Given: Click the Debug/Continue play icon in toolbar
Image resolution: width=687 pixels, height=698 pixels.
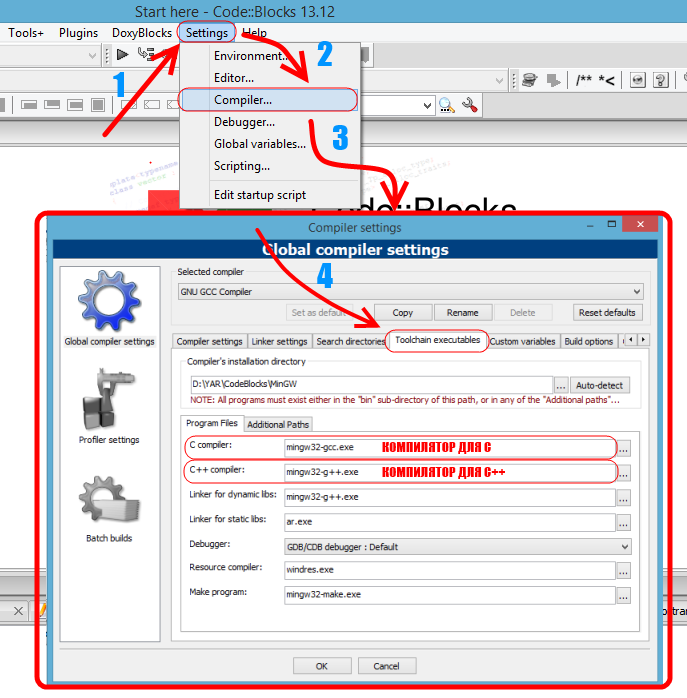Looking at the screenshot, I should pyautogui.click(x=122, y=54).
